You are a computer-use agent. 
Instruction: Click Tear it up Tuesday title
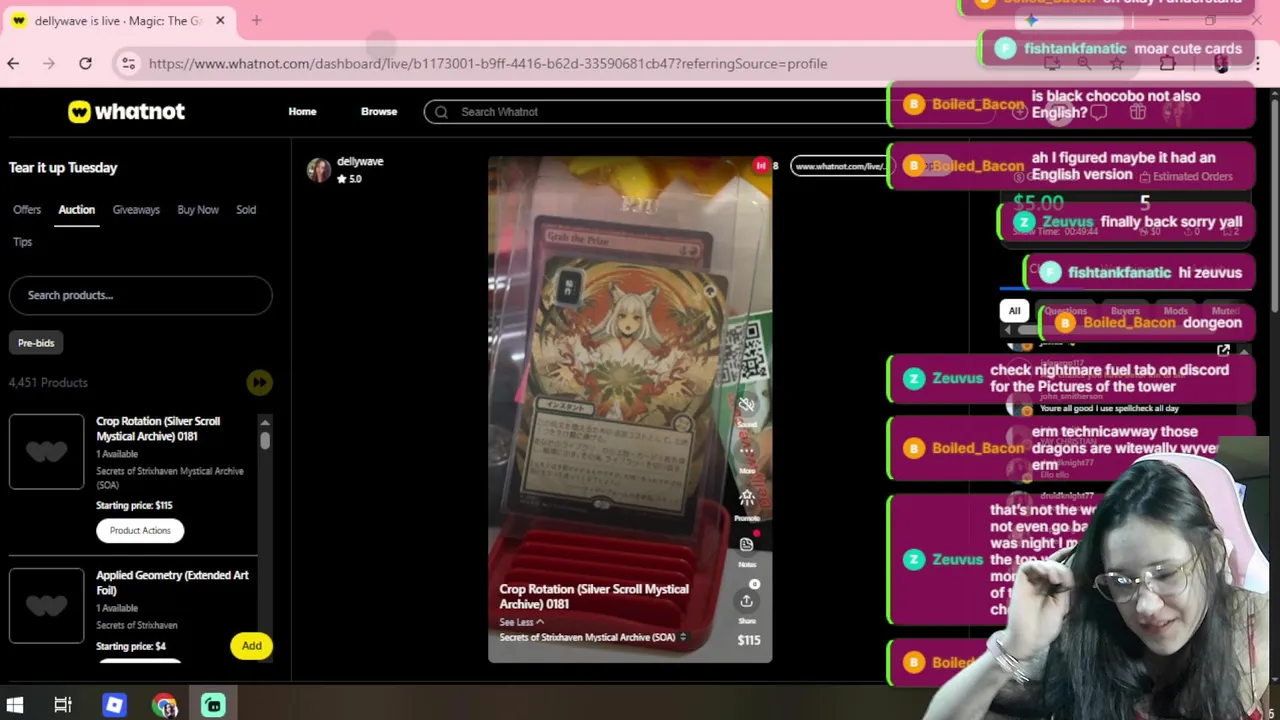coord(63,167)
